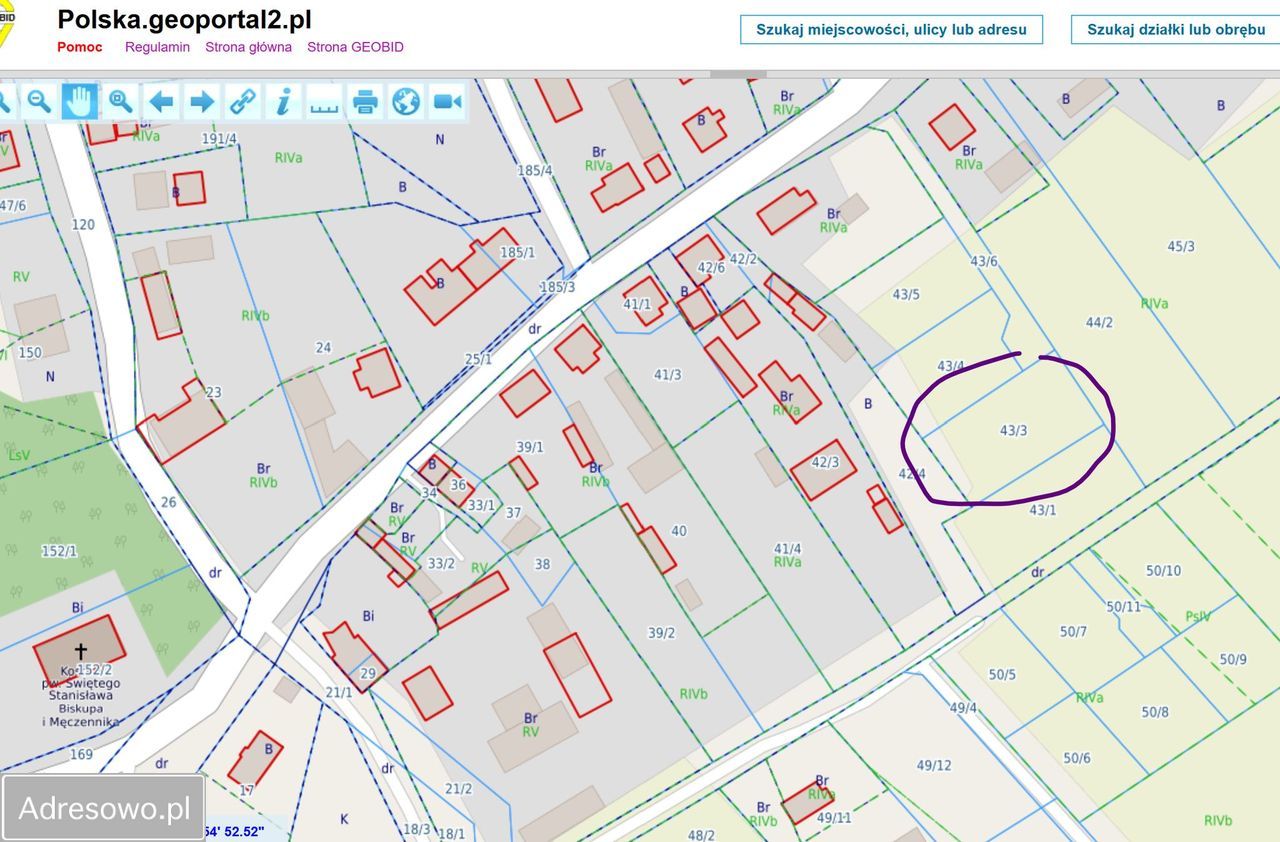Go to next map view arrow
Image resolution: width=1280 pixels, height=842 pixels.
(x=202, y=101)
